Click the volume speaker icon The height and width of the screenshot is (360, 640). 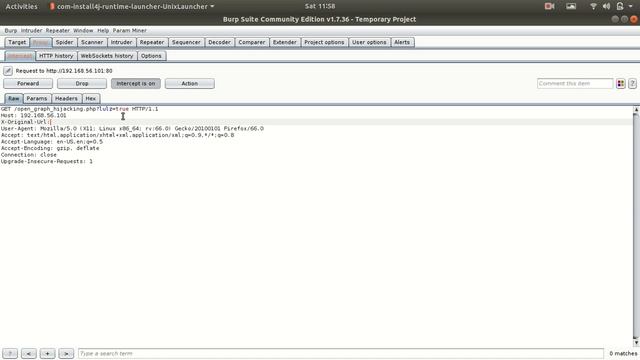[606, 6]
